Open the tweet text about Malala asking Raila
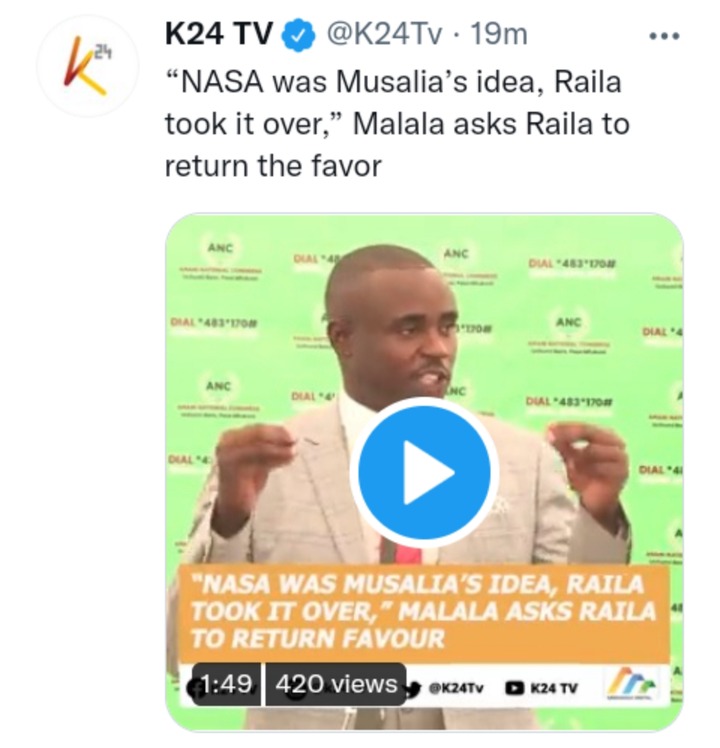Image resolution: width=720 pixels, height=748 pixels. click(x=397, y=124)
